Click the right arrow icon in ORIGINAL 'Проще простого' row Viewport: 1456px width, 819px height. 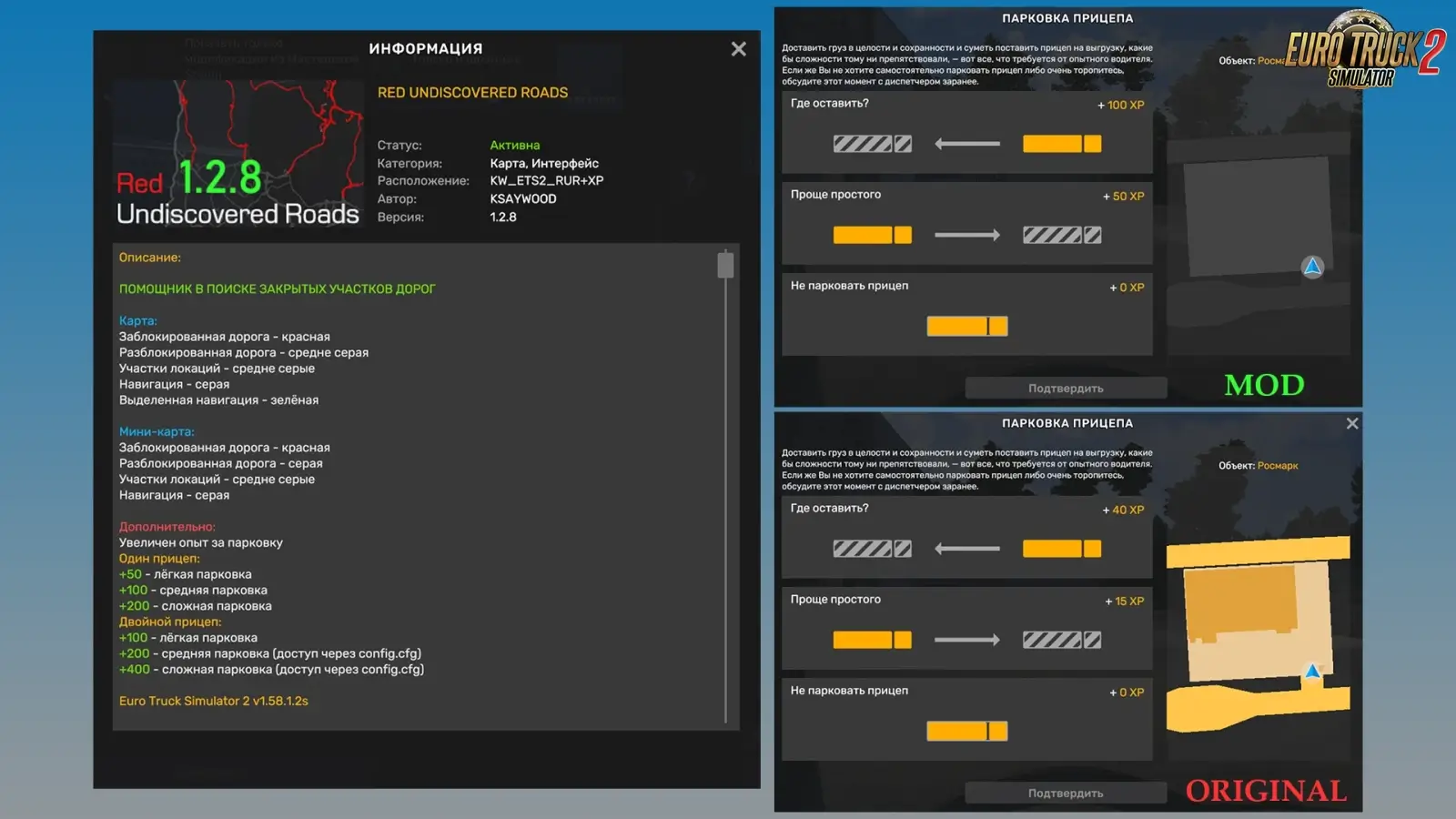tap(967, 640)
